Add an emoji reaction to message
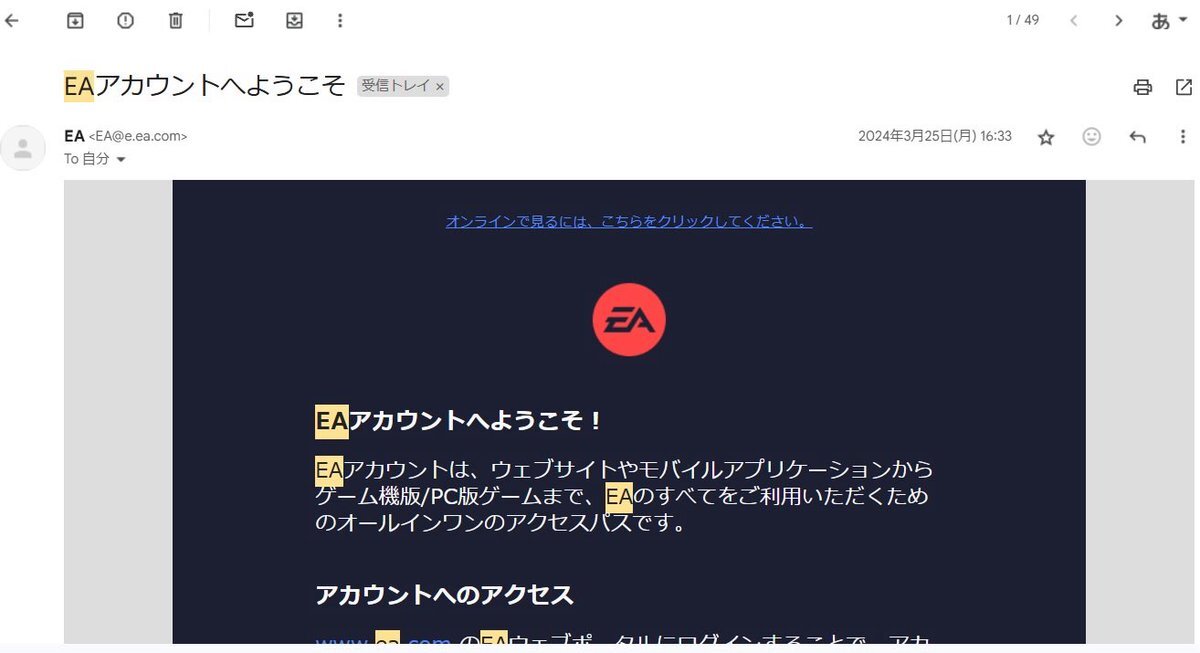Image resolution: width=1200 pixels, height=653 pixels. pyautogui.click(x=1092, y=137)
